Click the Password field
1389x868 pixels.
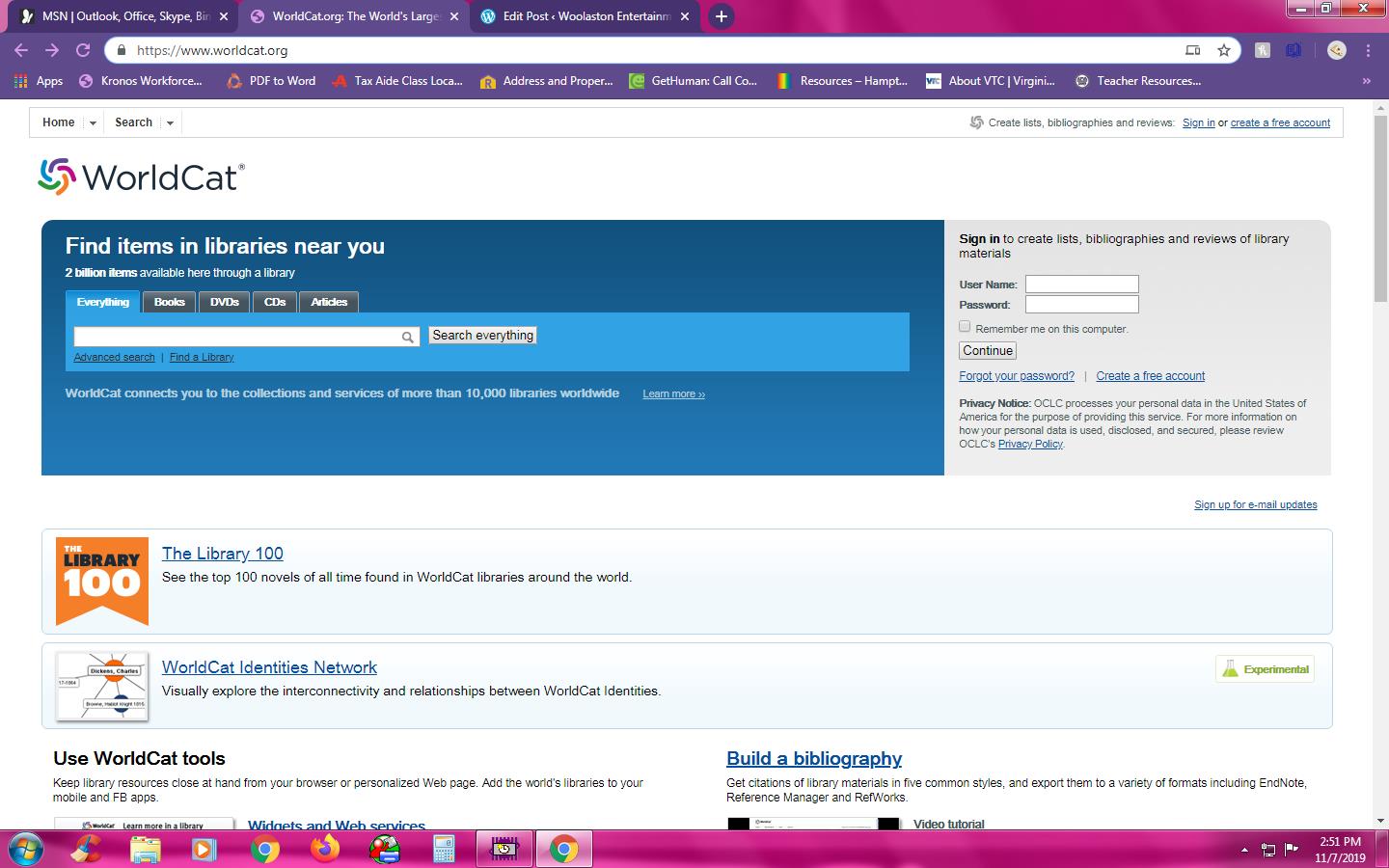pos(1082,304)
